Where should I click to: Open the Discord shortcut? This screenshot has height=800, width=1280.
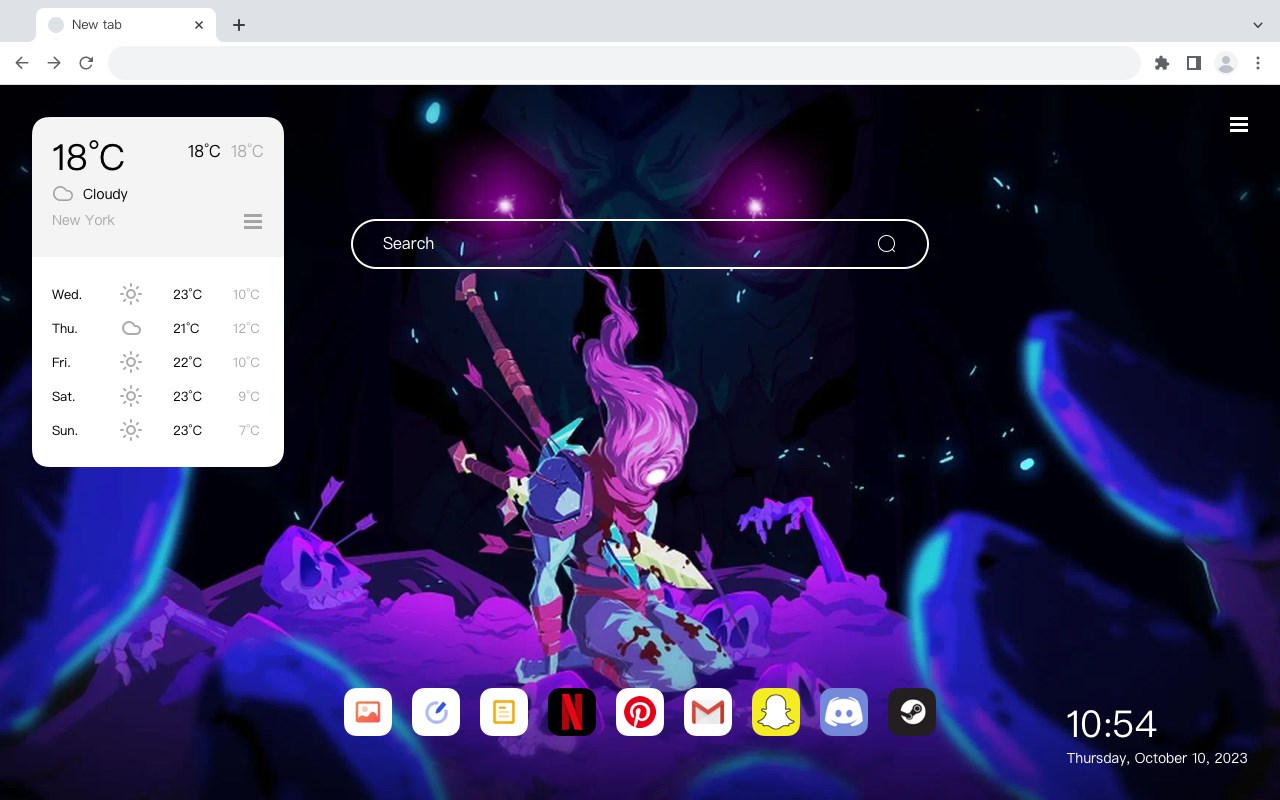pos(844,712)
